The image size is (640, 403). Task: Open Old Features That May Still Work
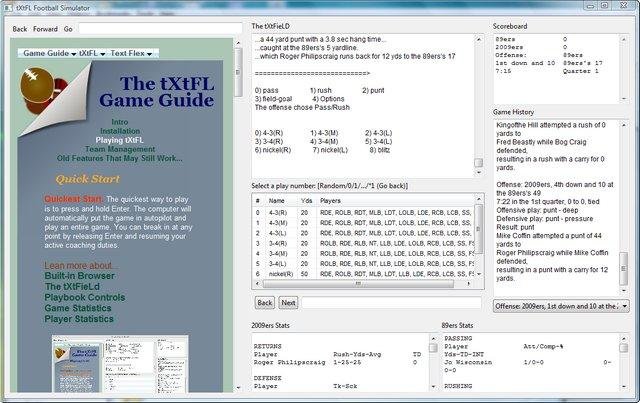(x=120, y=158)
